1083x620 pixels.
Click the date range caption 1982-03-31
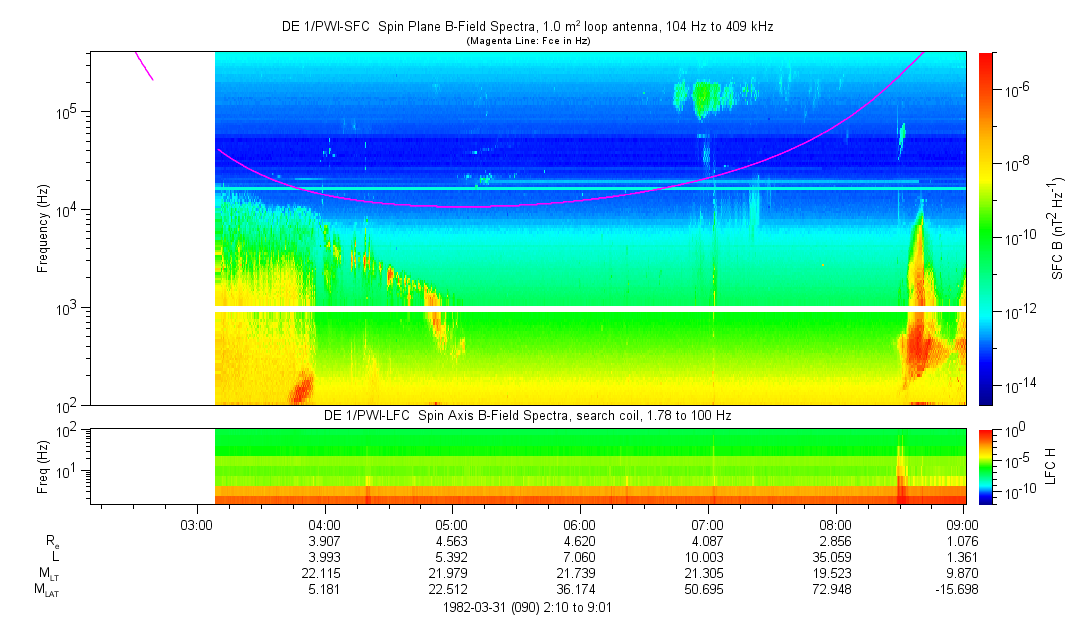527,607
